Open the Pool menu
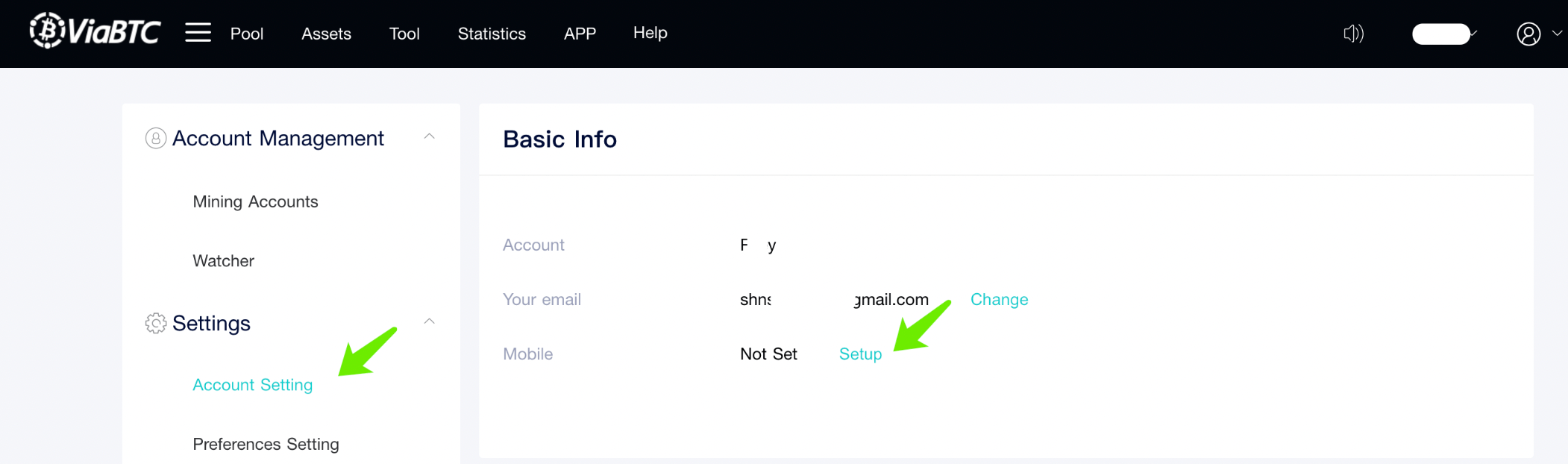 [247, 34]
